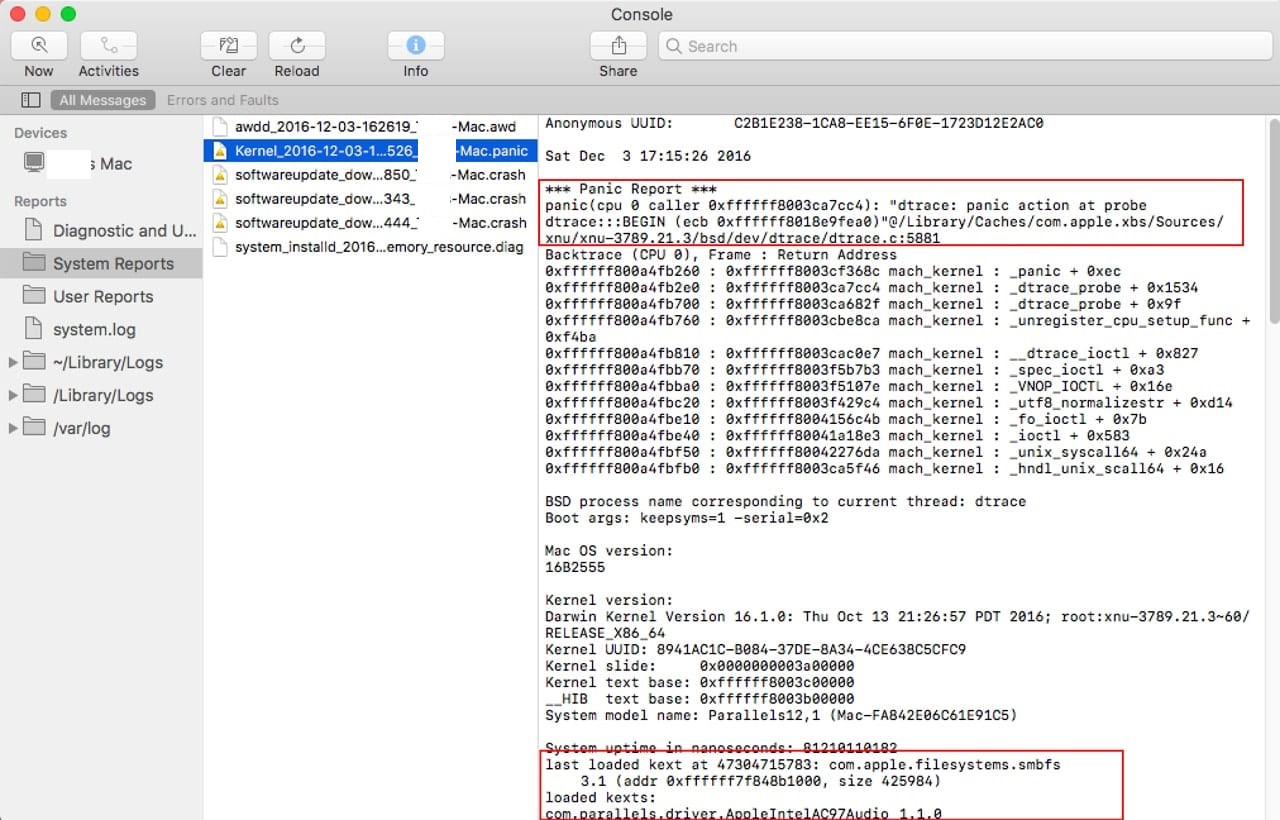Expand the ~/Library/Logs folder
This screenshot has width=1280, height=820.
coord(13,362)
